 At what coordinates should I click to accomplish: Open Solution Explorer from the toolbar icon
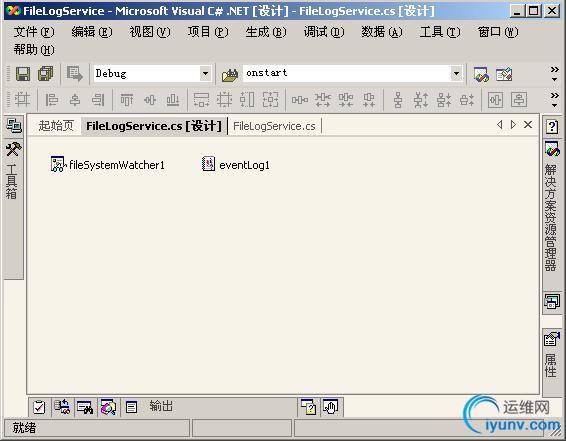(x=481, y=75)
